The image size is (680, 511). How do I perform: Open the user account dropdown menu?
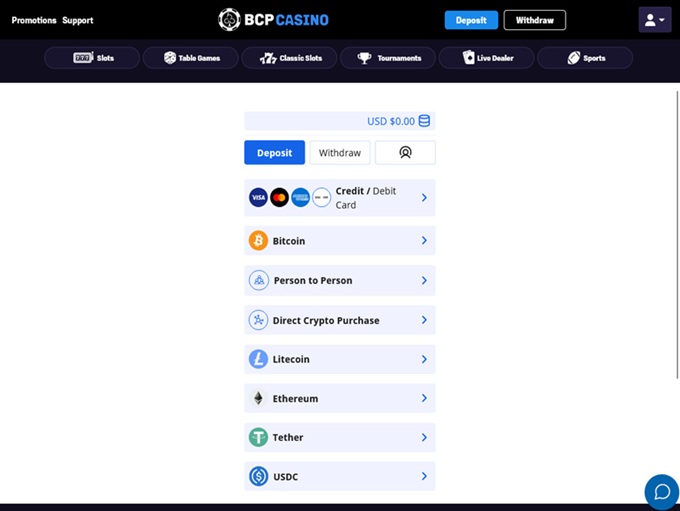[655, 20]
